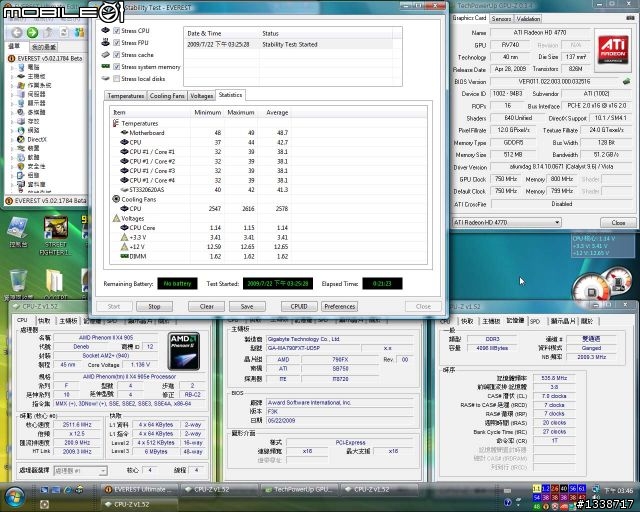Select the SPD tab in the CPU-Z memory window
The width and height of the screenshot is (640, 512).
[x=535, y=321]
